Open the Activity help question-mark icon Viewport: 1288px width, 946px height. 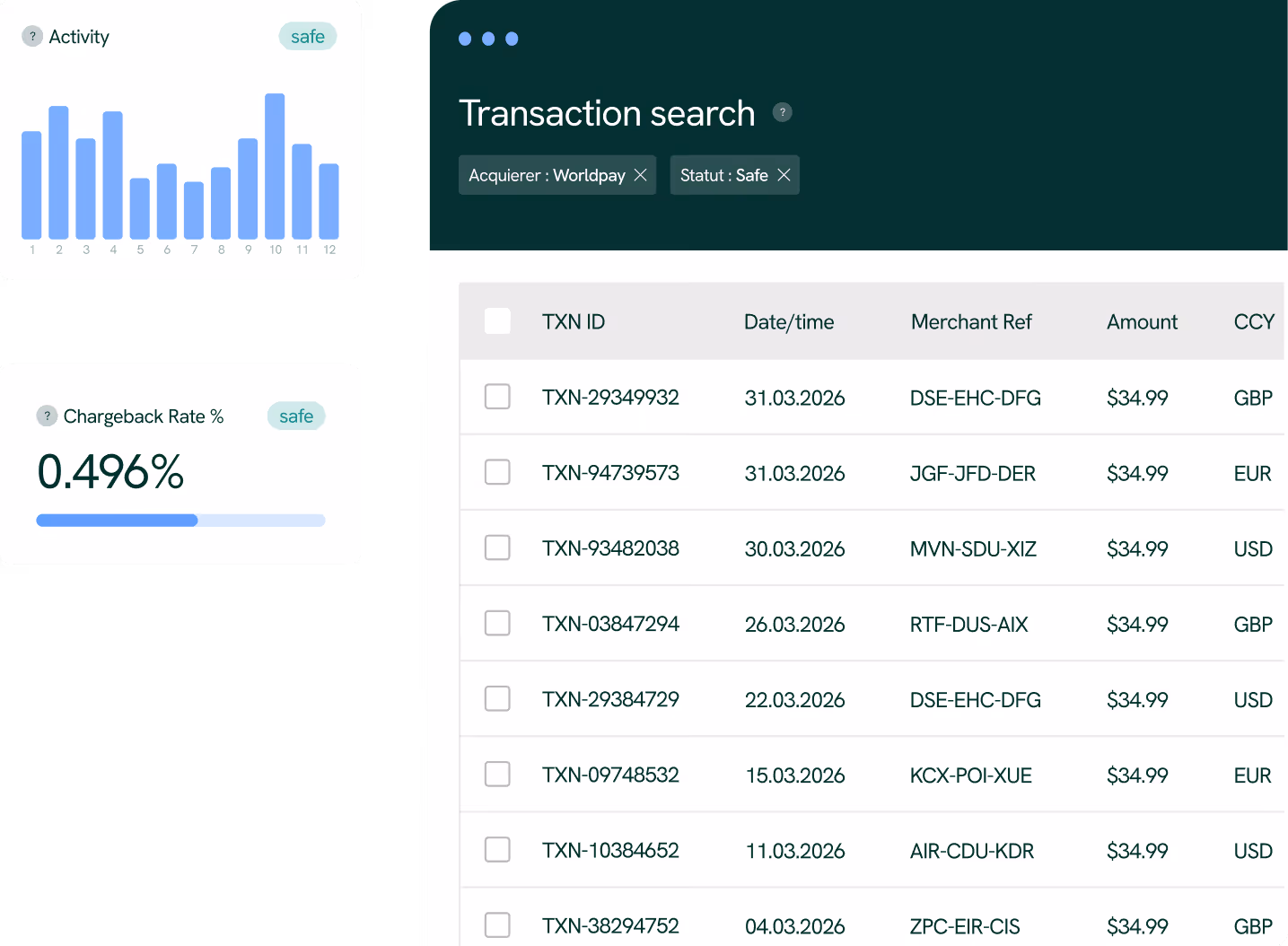pos(32,37)
